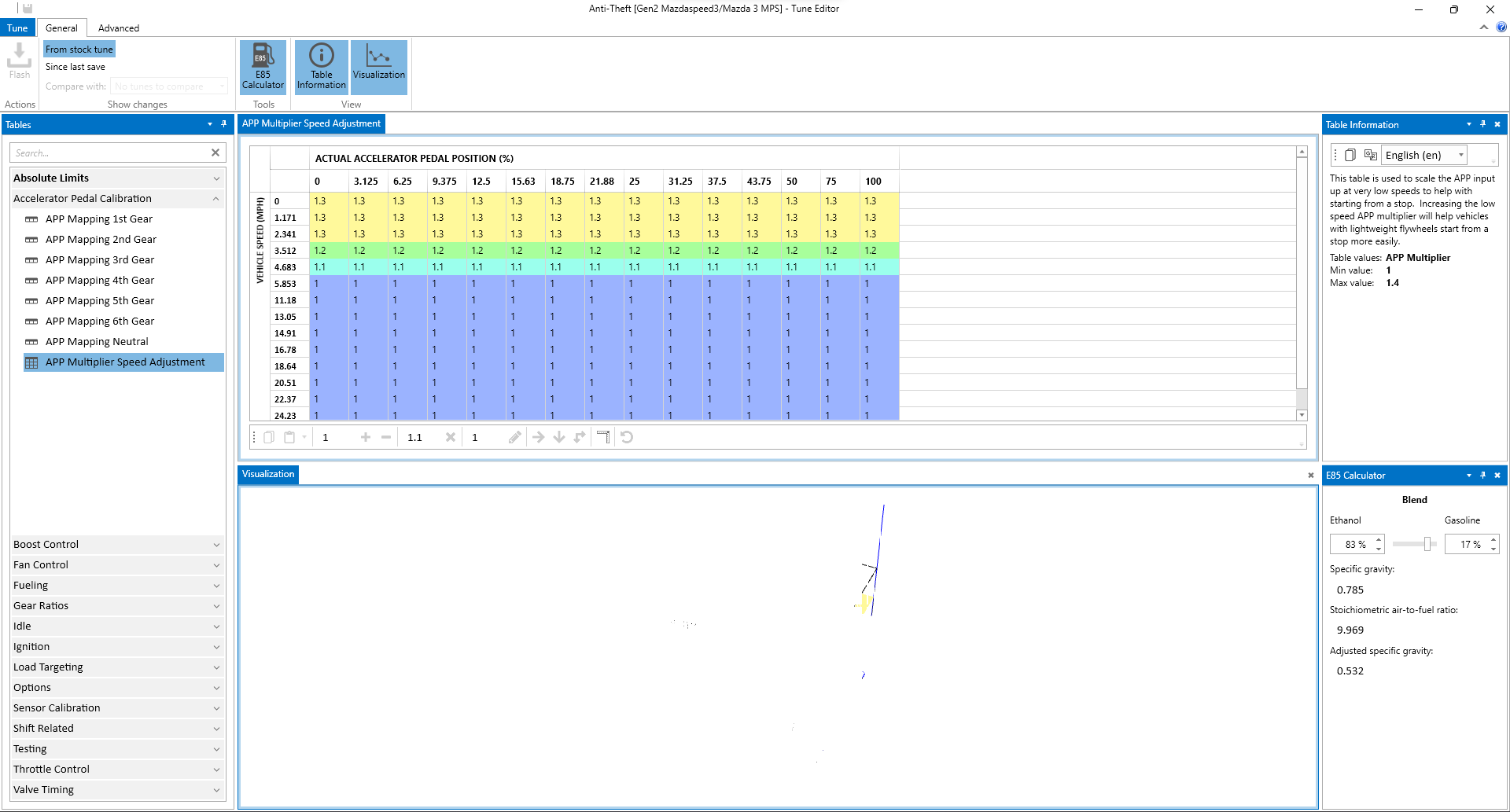
Task: Close the E85 Calculator panel
Action: coord(1497,475)
